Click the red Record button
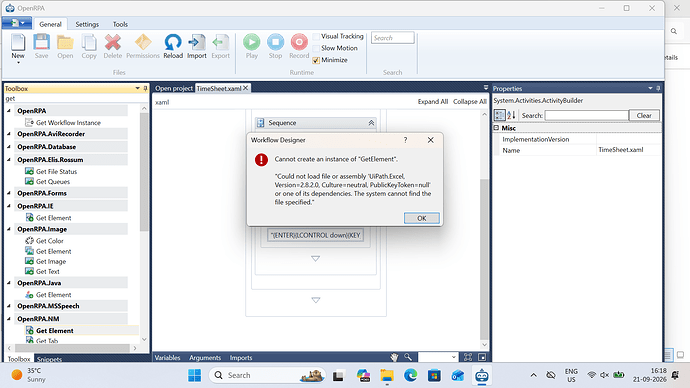Image resolution: width=690 pixels, height=388 pixels. tap(299, 42)
